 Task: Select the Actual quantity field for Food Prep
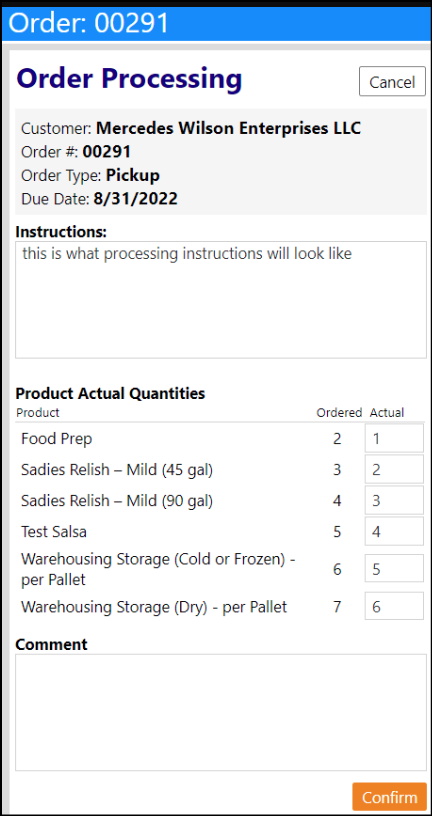point(394,439)
